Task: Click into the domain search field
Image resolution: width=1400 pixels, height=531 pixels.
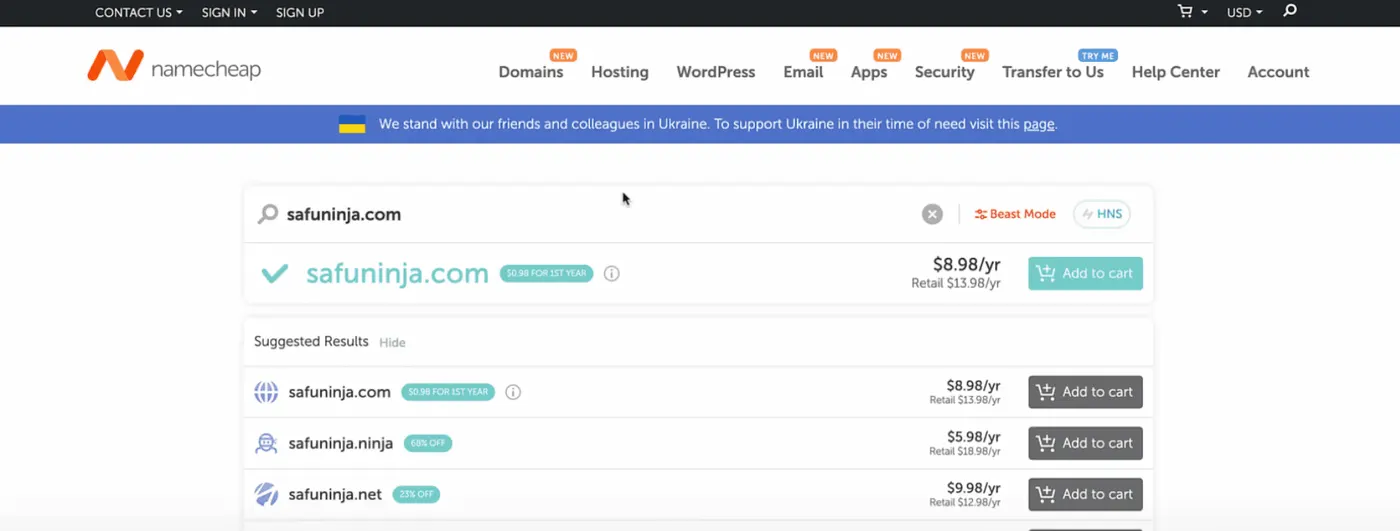Action: (x=600, y=214)
